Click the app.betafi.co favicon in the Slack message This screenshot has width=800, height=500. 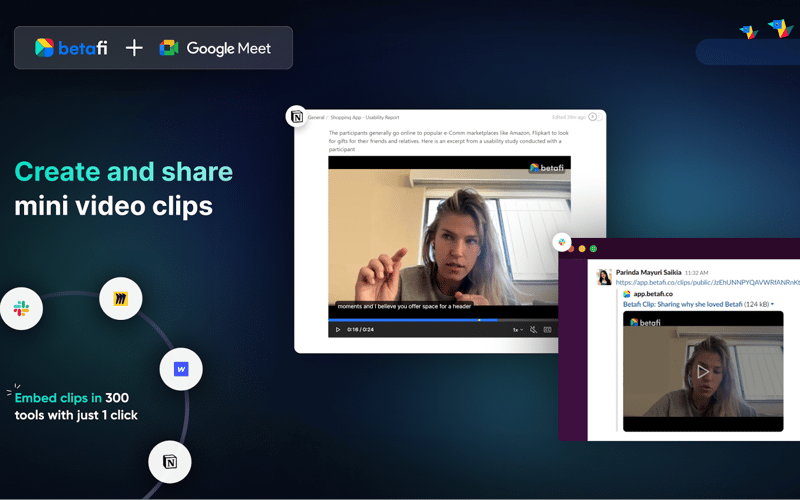(627, 294)
